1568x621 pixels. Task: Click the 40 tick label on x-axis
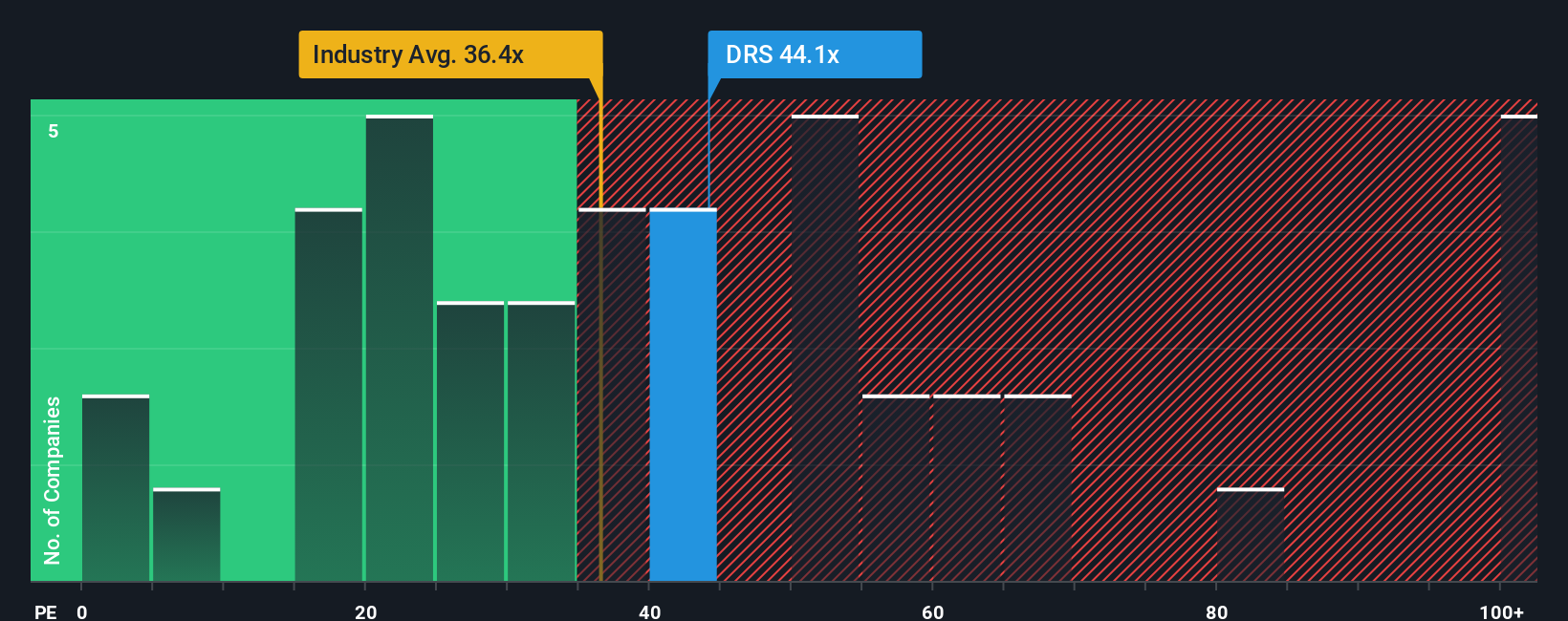pos(649,611)
